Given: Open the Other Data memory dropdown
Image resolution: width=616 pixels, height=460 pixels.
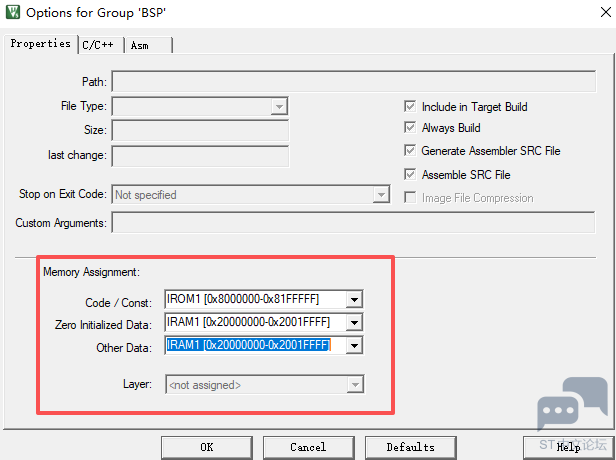Looking at the screenshot, I should click(352, 346).
